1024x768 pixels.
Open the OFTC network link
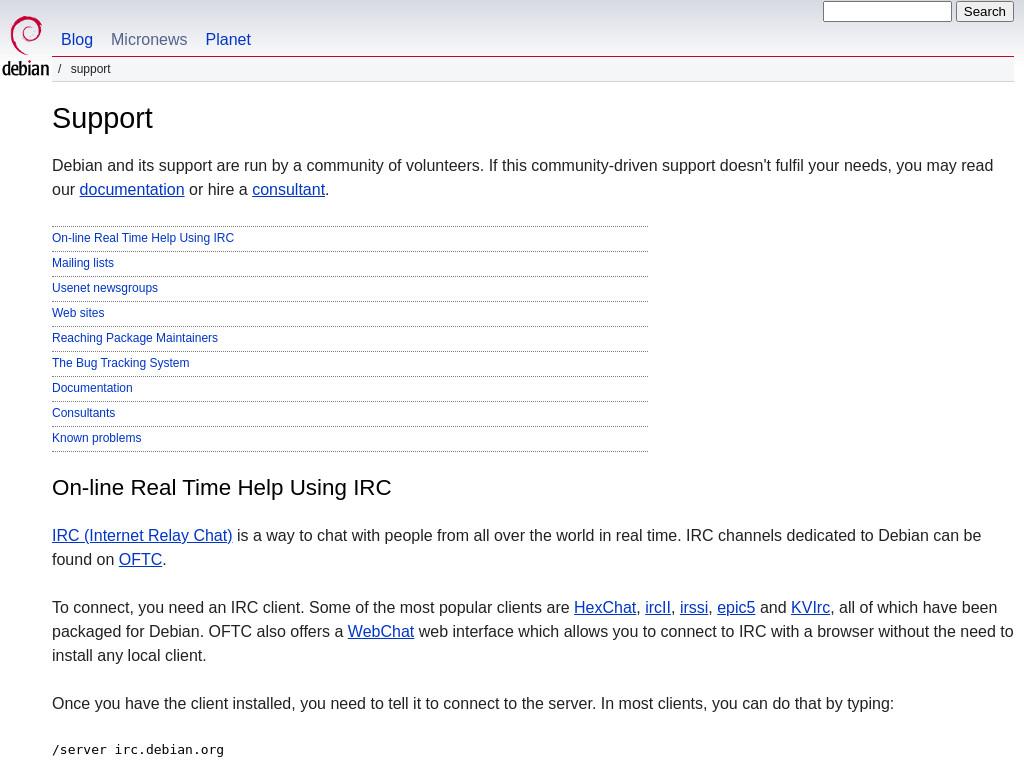click(140, 560)
